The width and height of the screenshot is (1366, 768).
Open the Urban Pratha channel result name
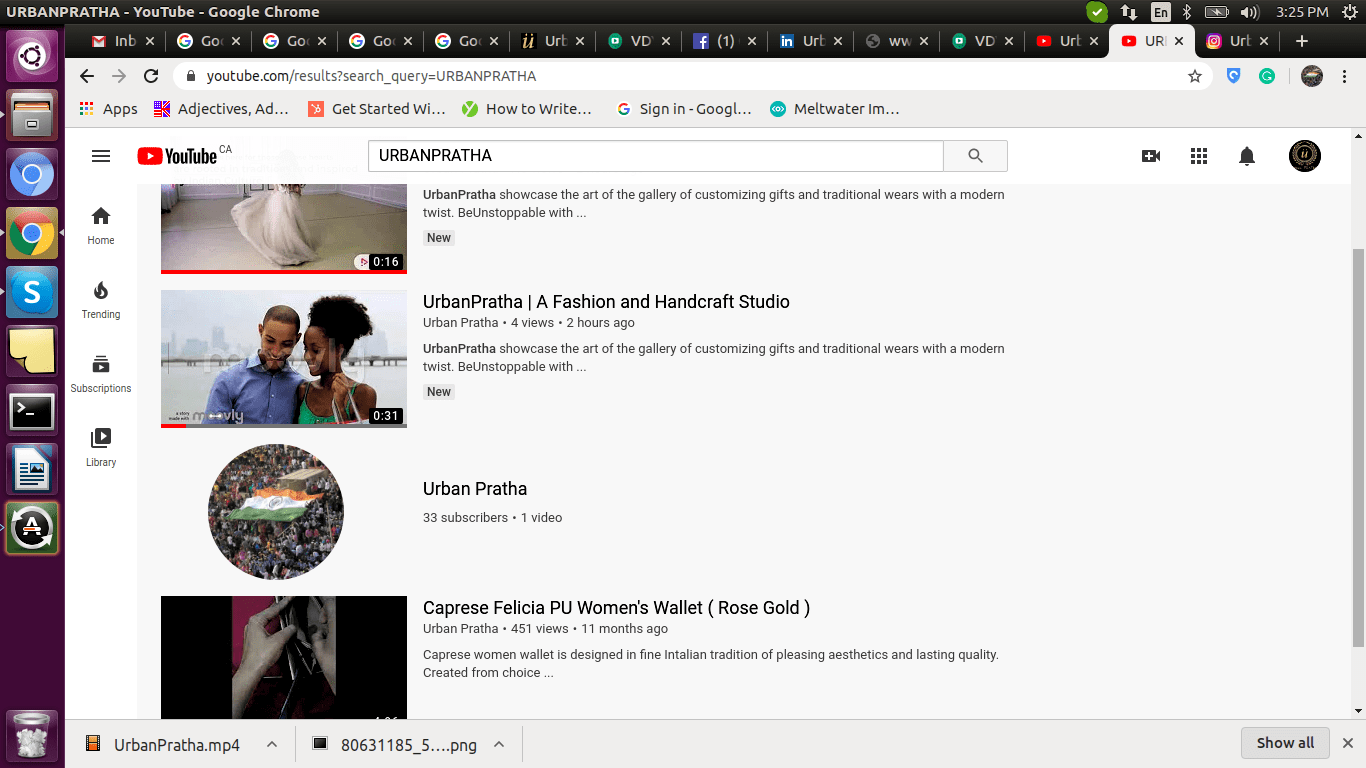tap(475, 488)
